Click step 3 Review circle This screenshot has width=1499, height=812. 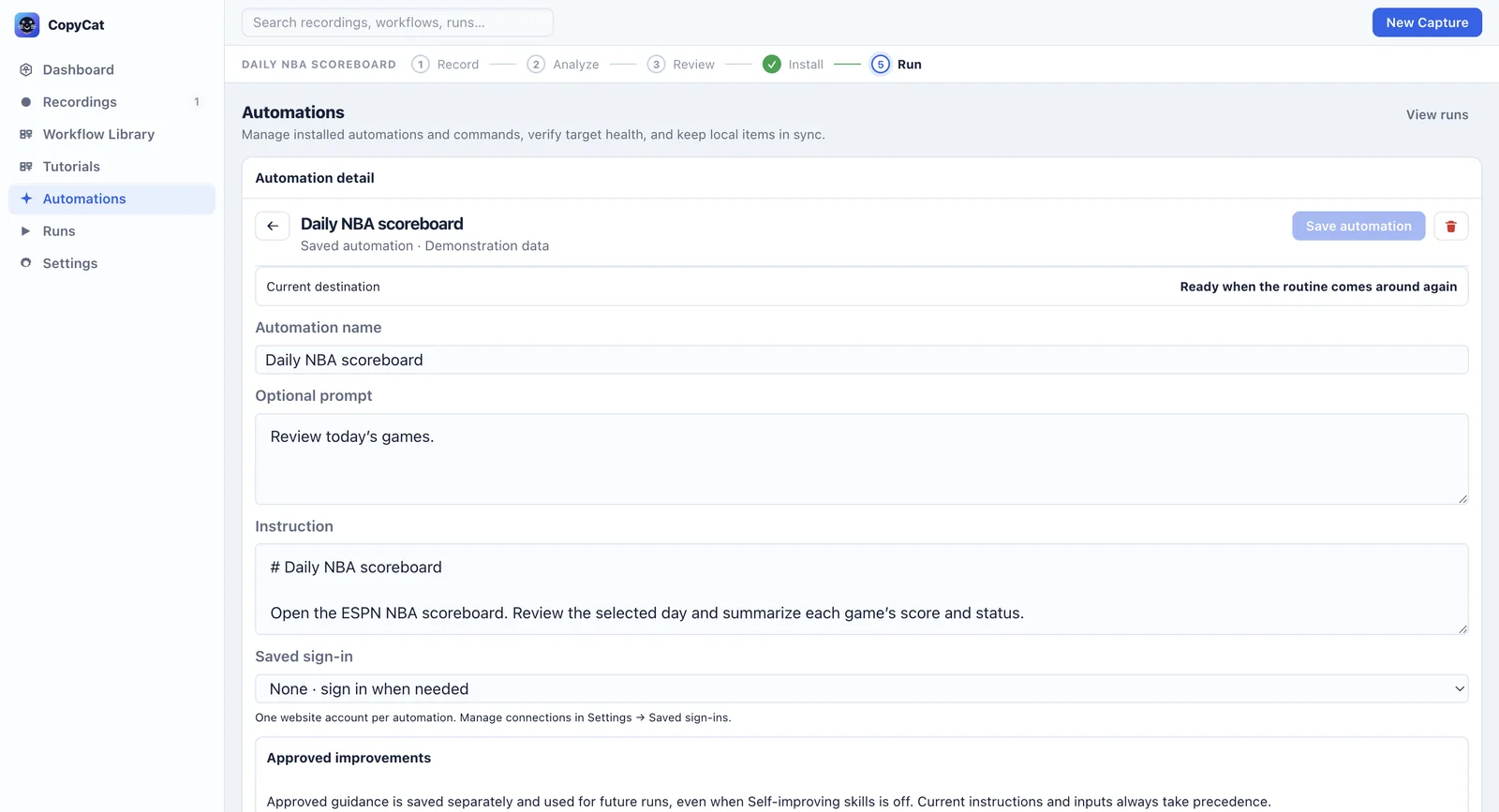click(x=657, y=64)
